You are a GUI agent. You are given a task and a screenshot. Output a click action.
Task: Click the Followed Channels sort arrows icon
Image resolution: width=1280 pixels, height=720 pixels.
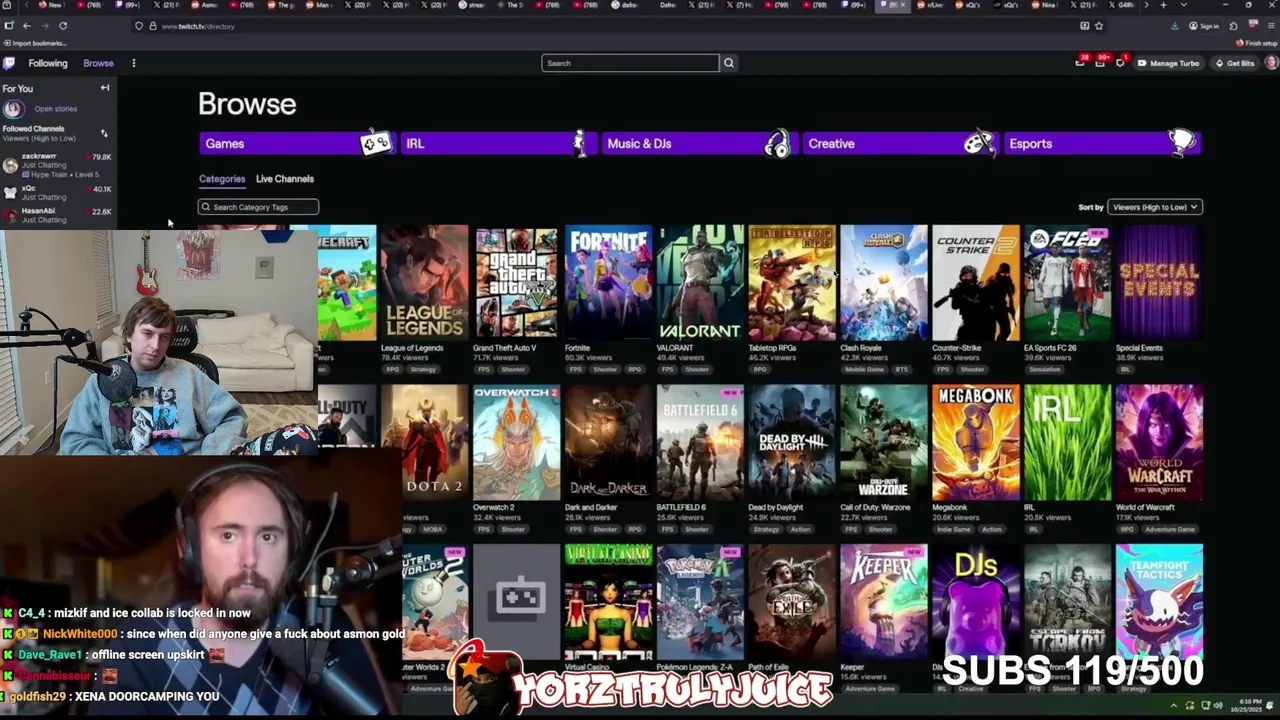pos(104,133)
